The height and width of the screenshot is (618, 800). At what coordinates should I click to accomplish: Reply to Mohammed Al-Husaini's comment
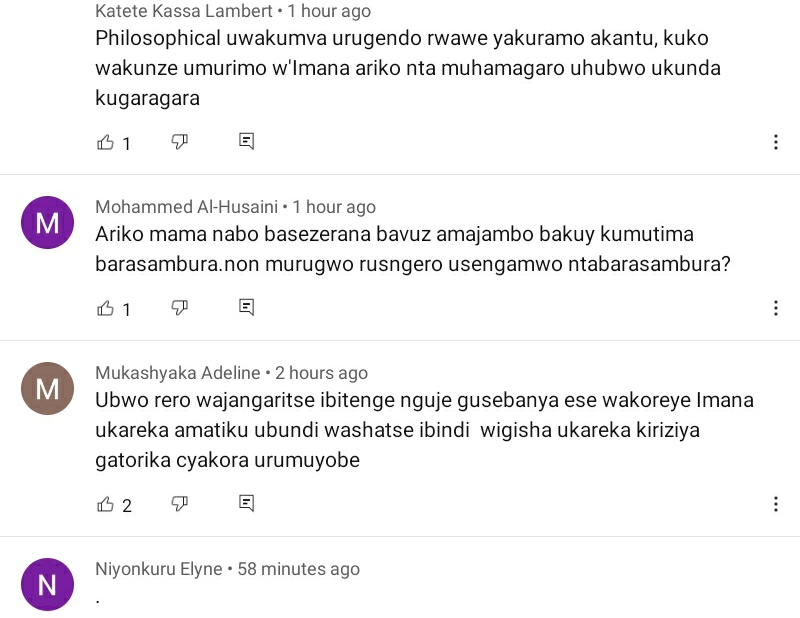pos(247,308)
